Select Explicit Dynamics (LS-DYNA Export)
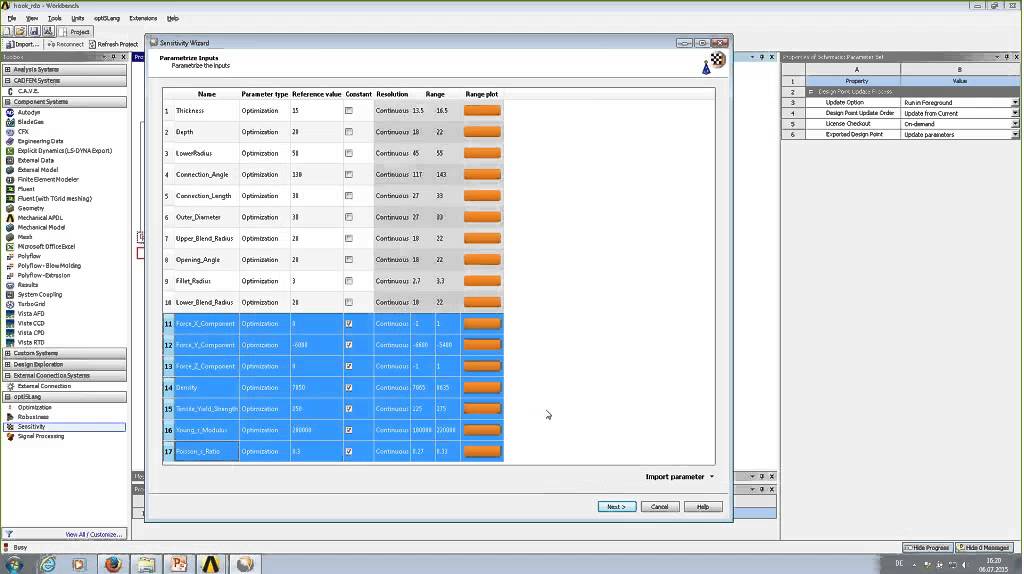1024x574 pixels. (x=64, y=151)
